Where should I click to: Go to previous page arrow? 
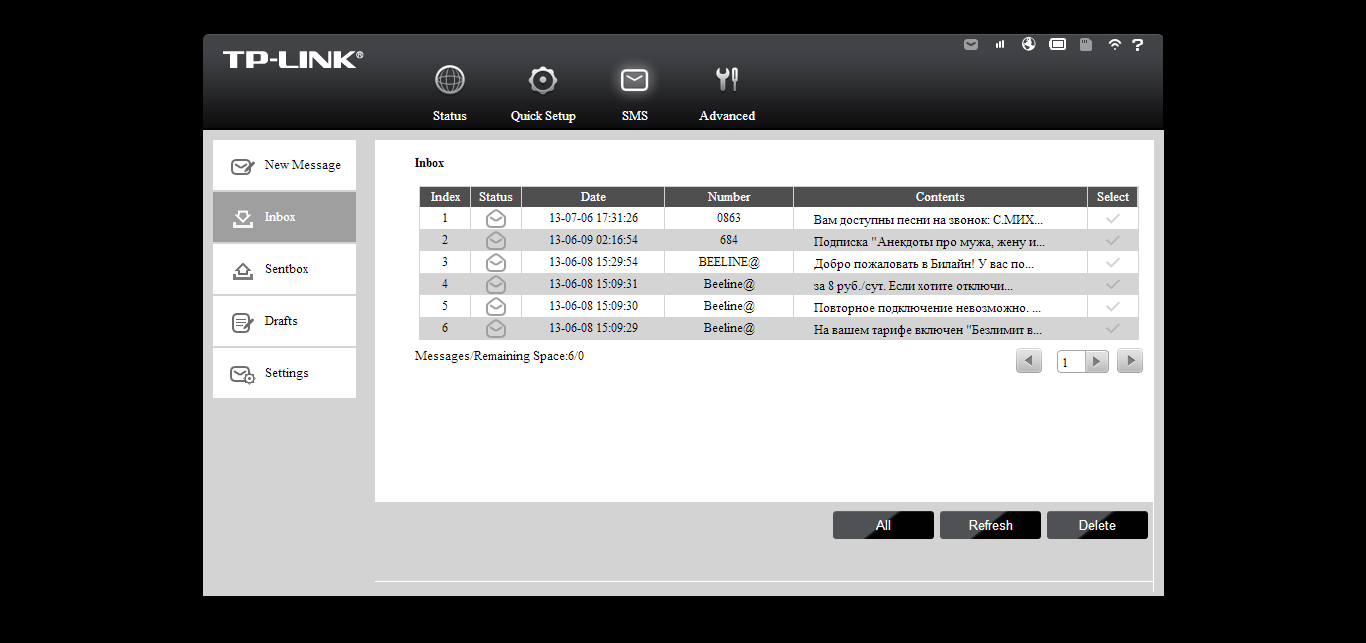[1029, 361]
